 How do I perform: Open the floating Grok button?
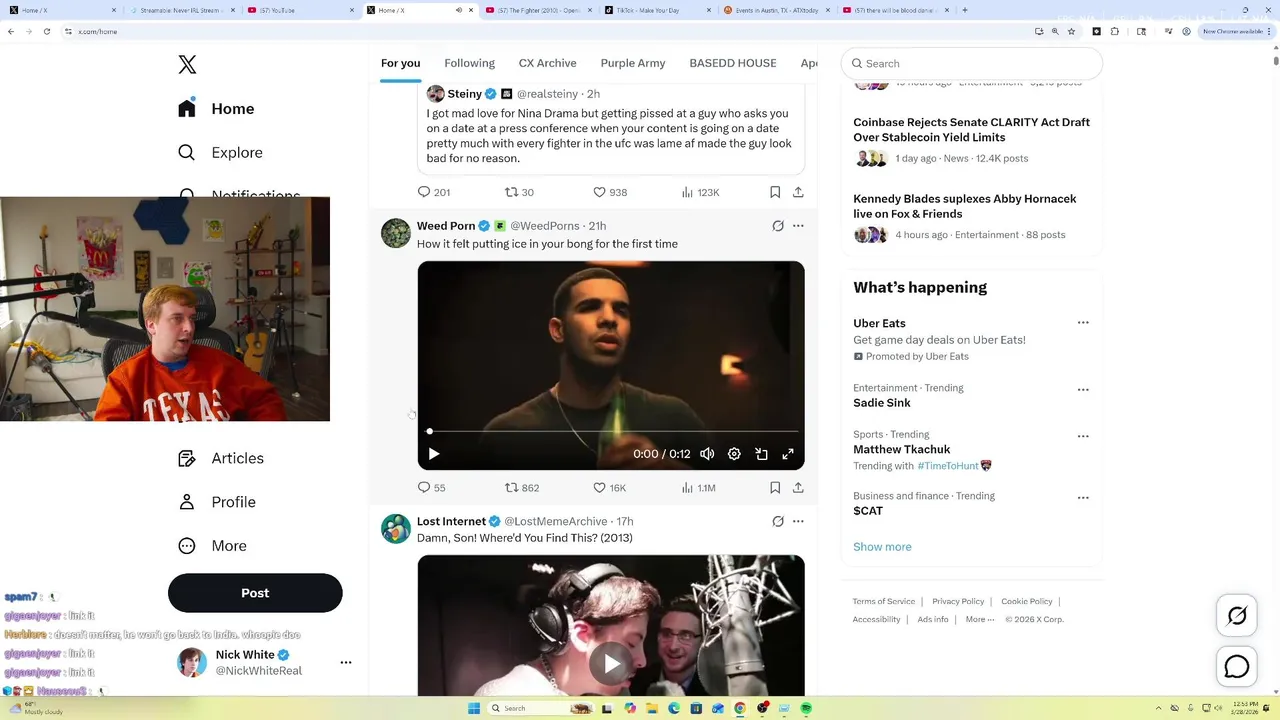(1237, 616)
